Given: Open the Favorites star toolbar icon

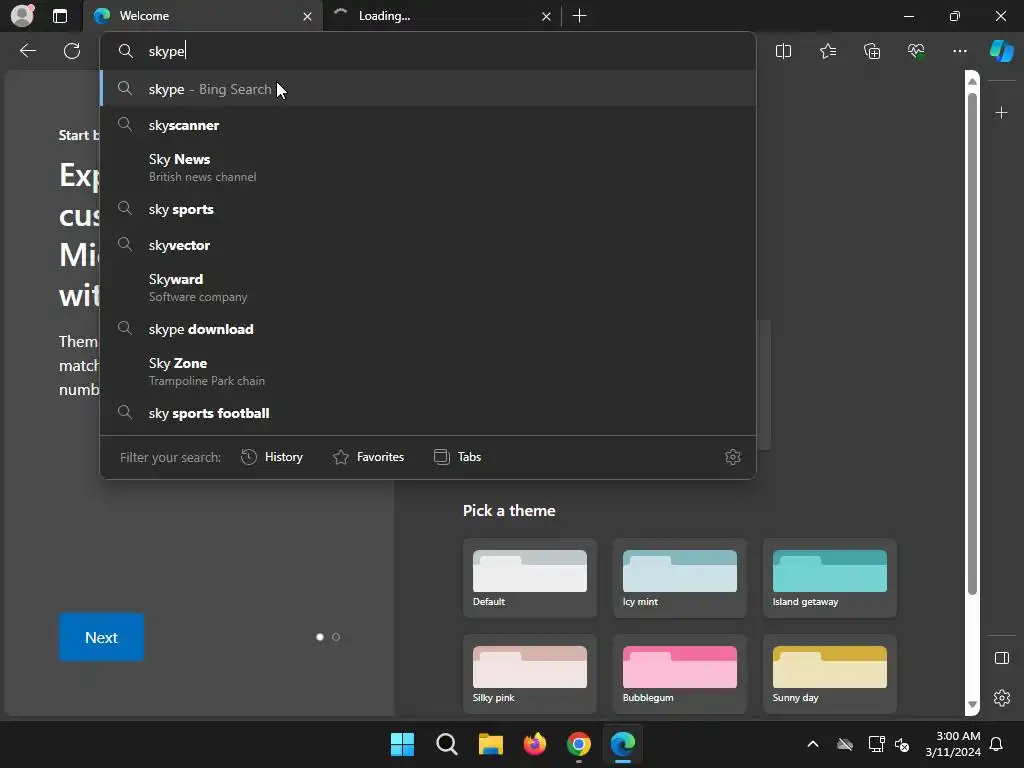Looking at the screenshot, I should pyautogui.click(x=827, y=51).
